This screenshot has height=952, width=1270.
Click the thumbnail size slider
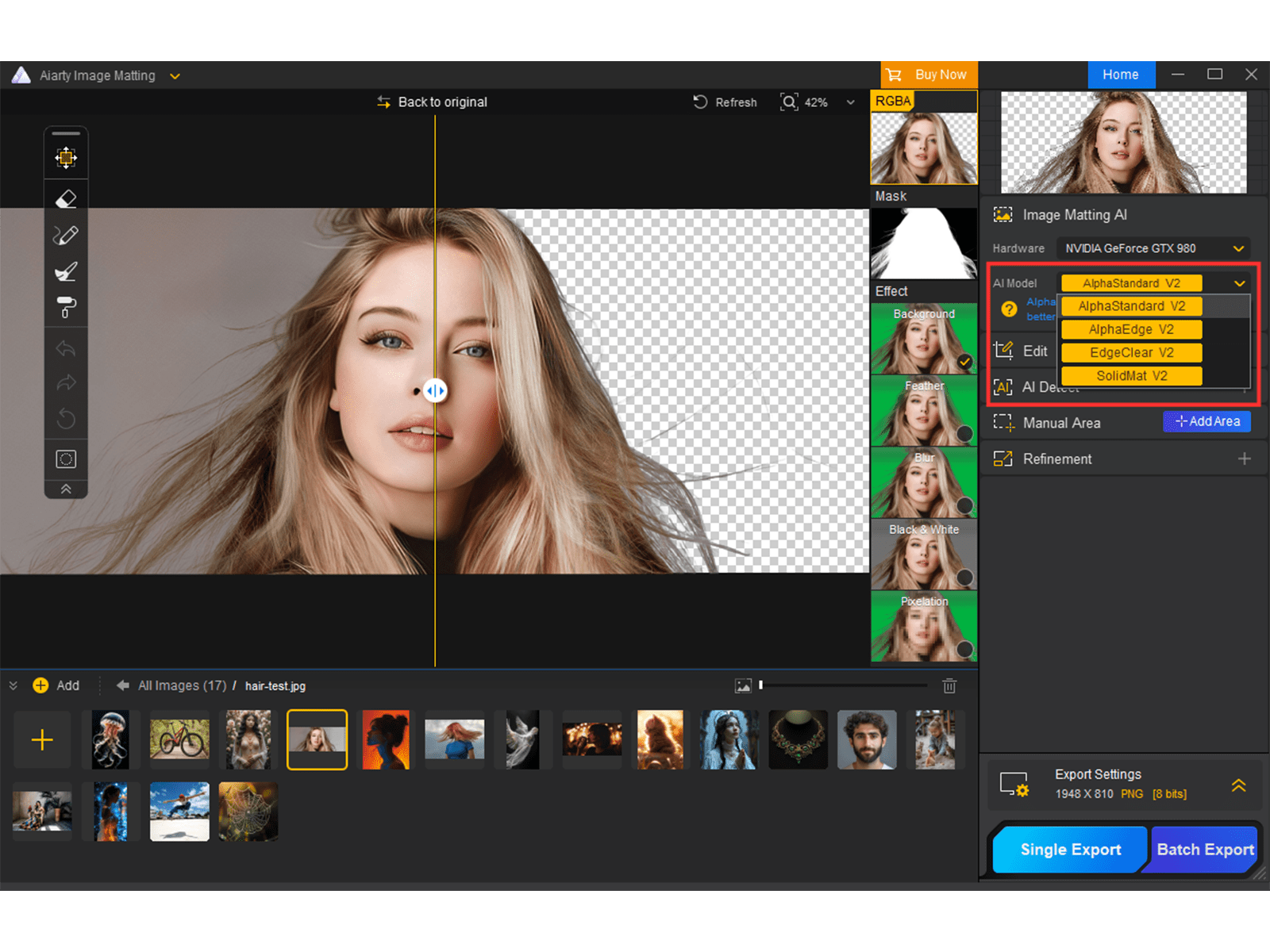(x=843, y=685)
